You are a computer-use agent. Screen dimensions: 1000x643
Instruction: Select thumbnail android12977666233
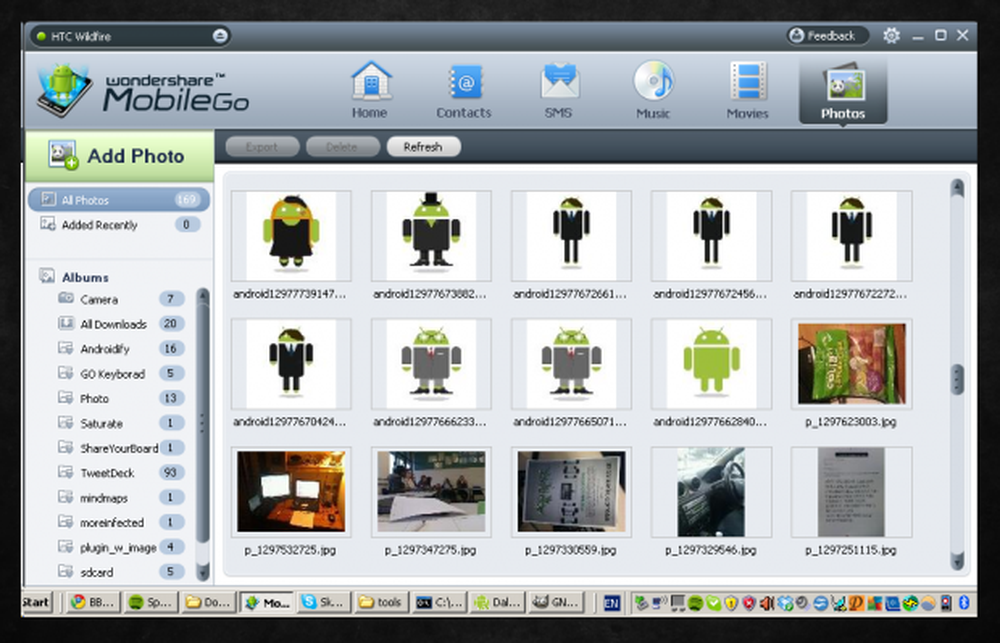coord(431,364)
